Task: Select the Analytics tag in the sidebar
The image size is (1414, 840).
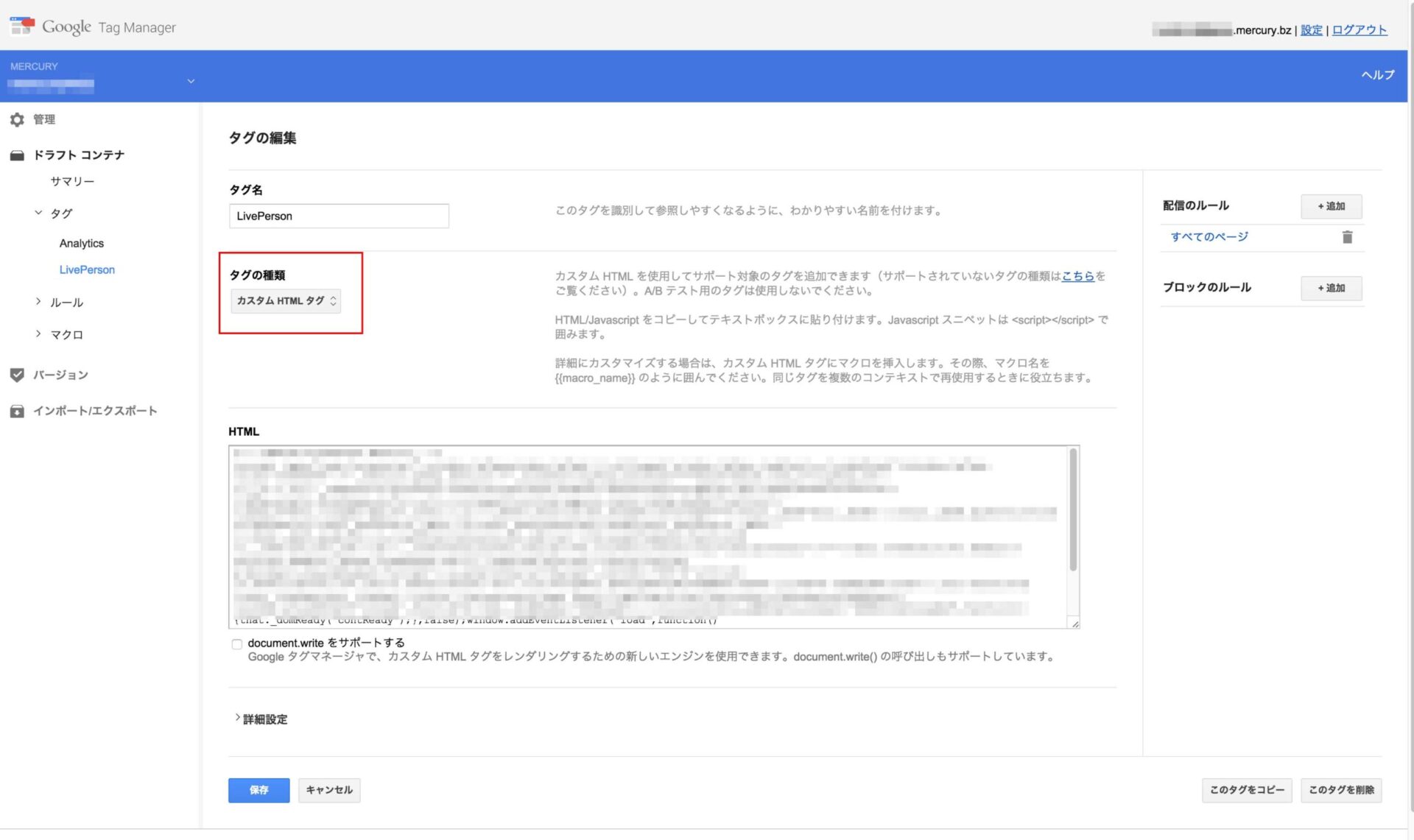Action: 81,243
